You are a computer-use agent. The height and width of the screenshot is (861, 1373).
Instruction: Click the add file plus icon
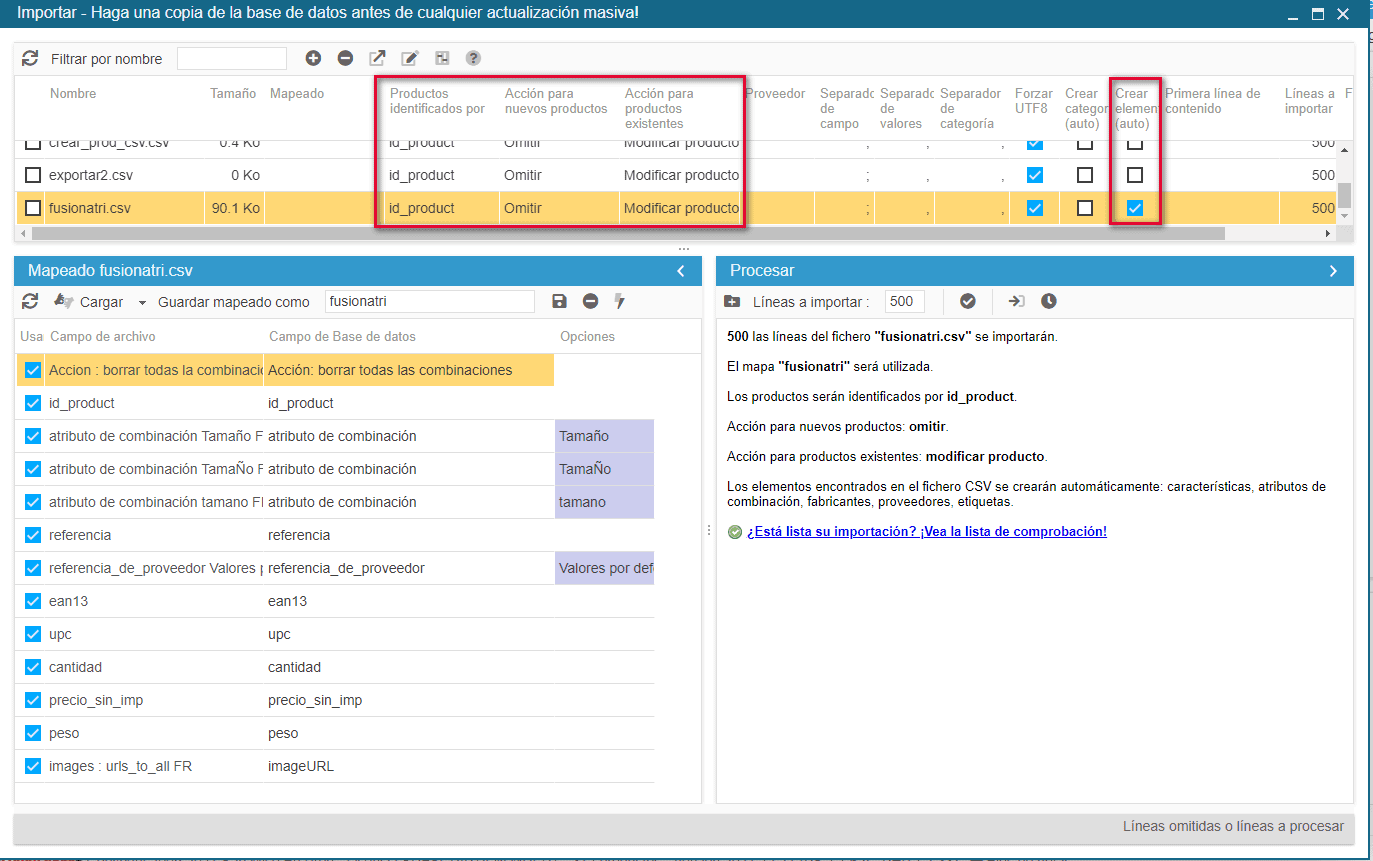coord(313,59)
